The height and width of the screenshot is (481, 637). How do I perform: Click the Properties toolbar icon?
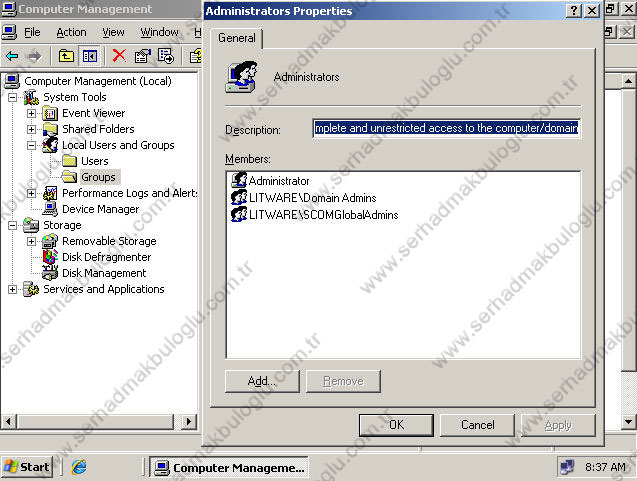point(143,56)
